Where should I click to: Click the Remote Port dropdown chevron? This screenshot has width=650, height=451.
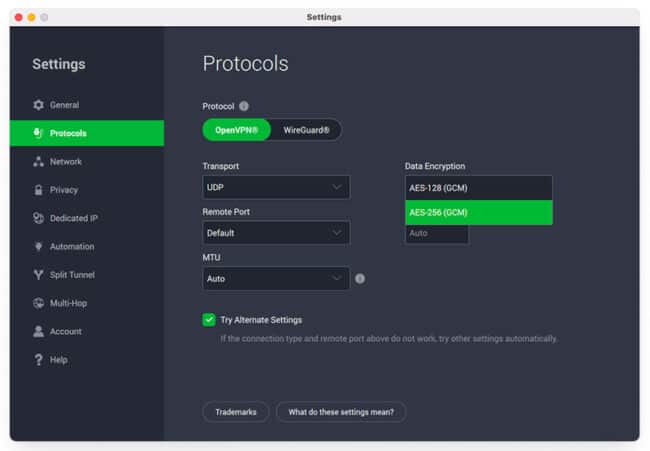click(337, 233)
